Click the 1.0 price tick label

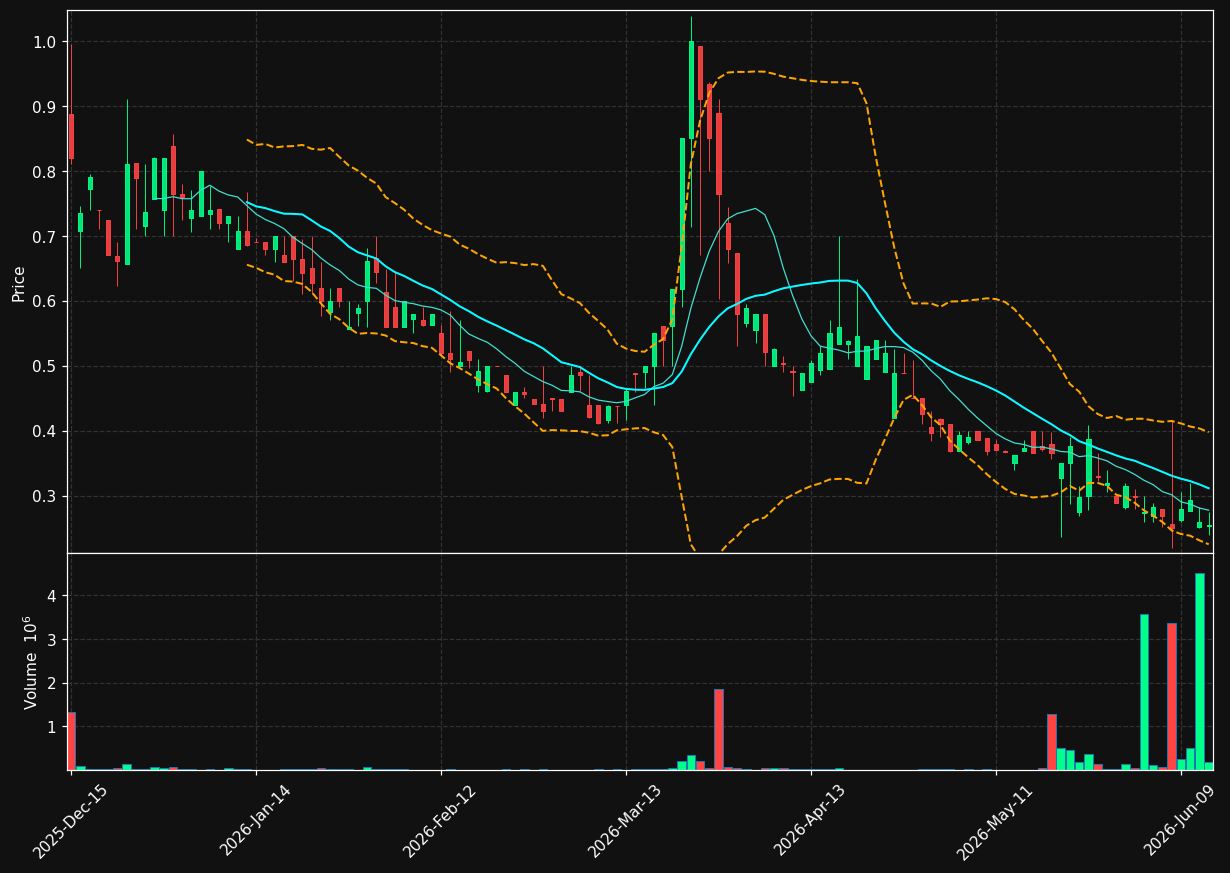click(45, 42)
